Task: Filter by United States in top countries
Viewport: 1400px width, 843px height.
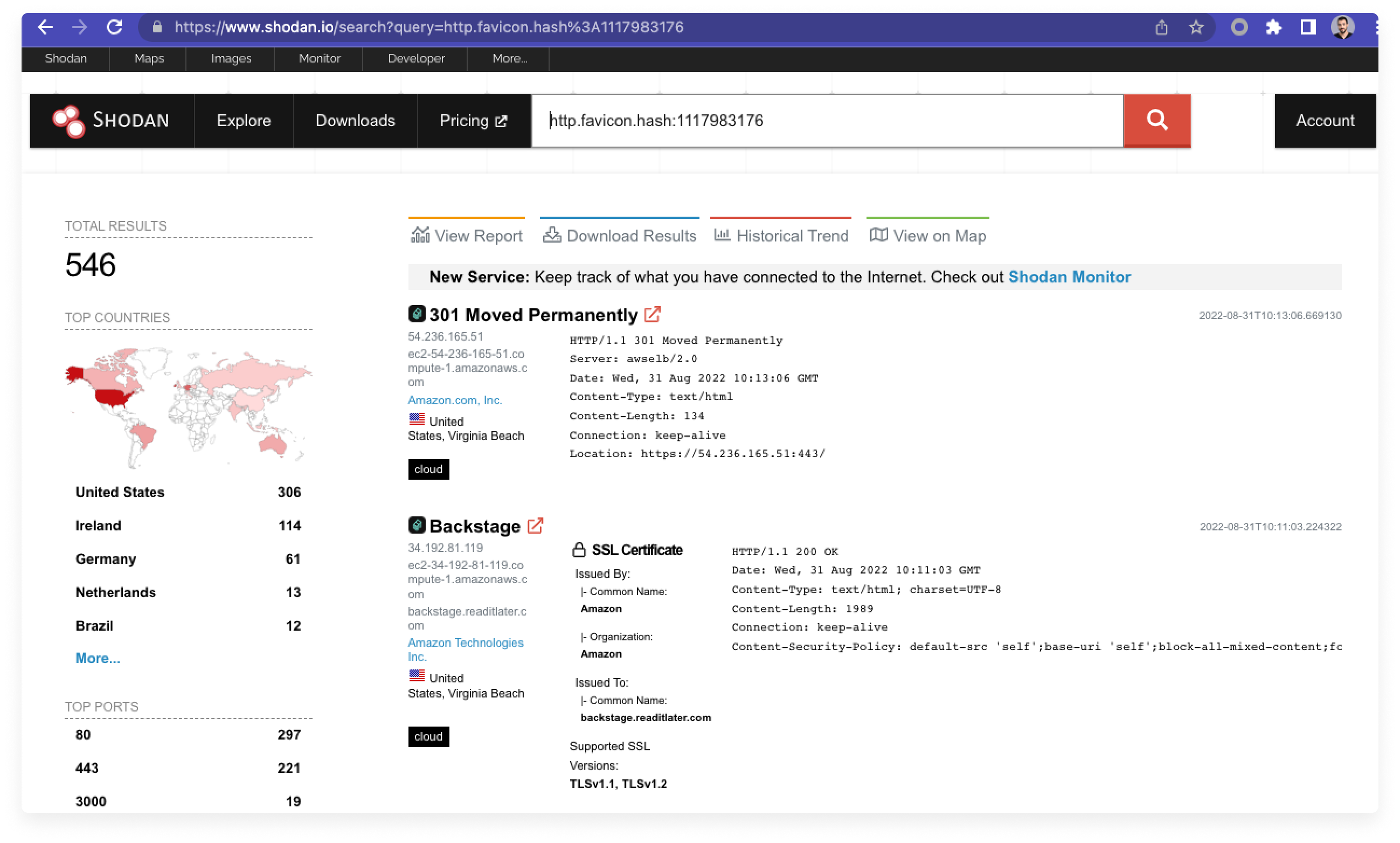Action: (x=120, y=492)
